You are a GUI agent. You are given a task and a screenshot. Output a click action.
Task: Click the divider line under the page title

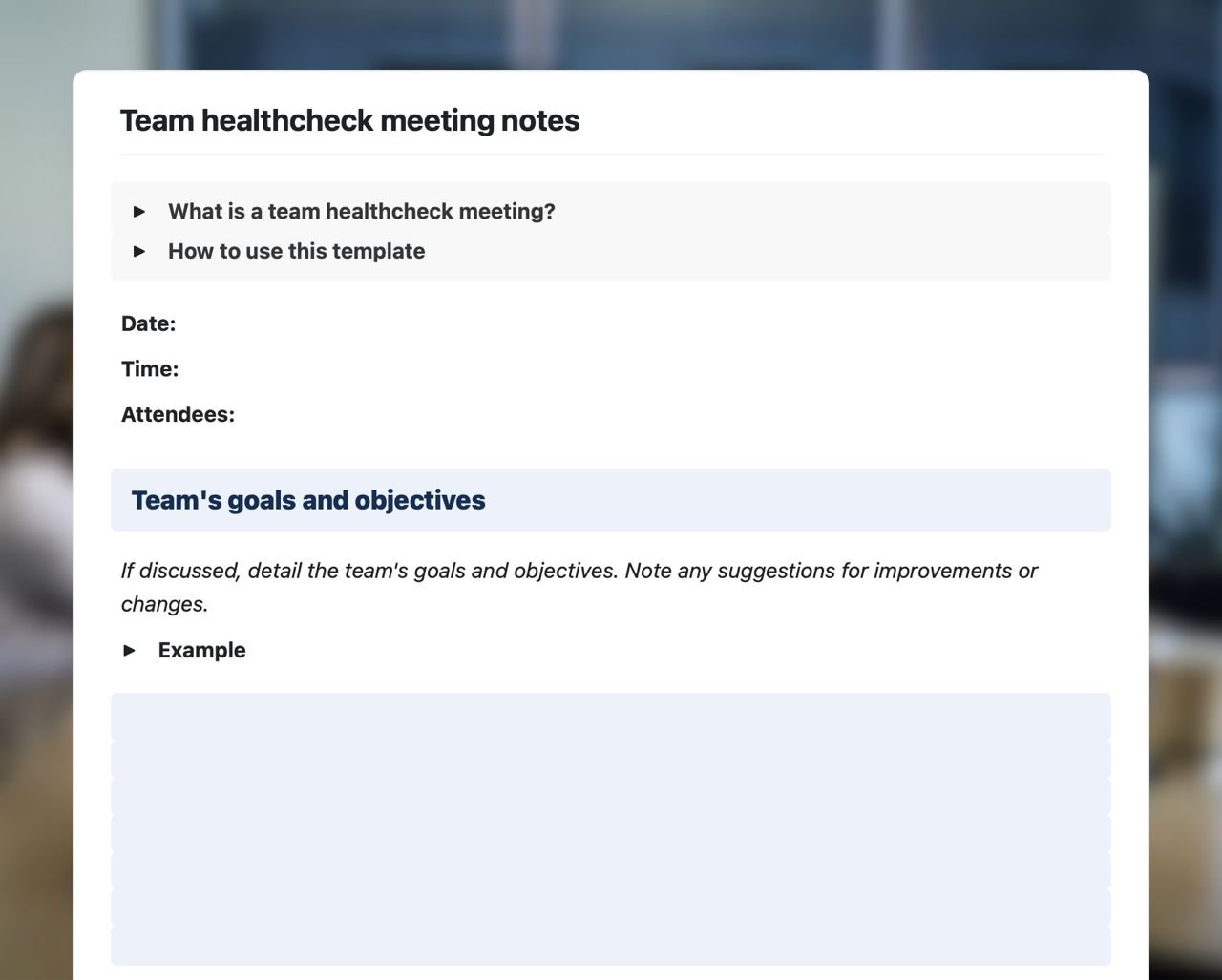[x=611, y=156]
